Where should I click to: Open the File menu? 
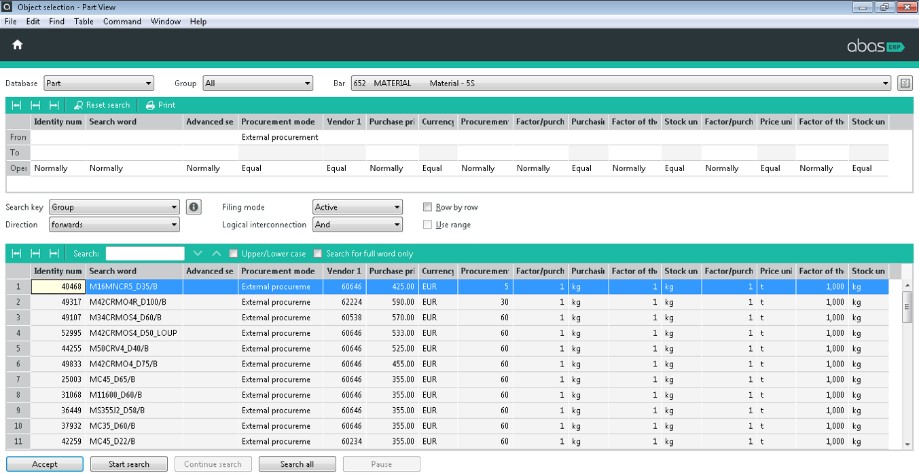(x=10, y=21)
